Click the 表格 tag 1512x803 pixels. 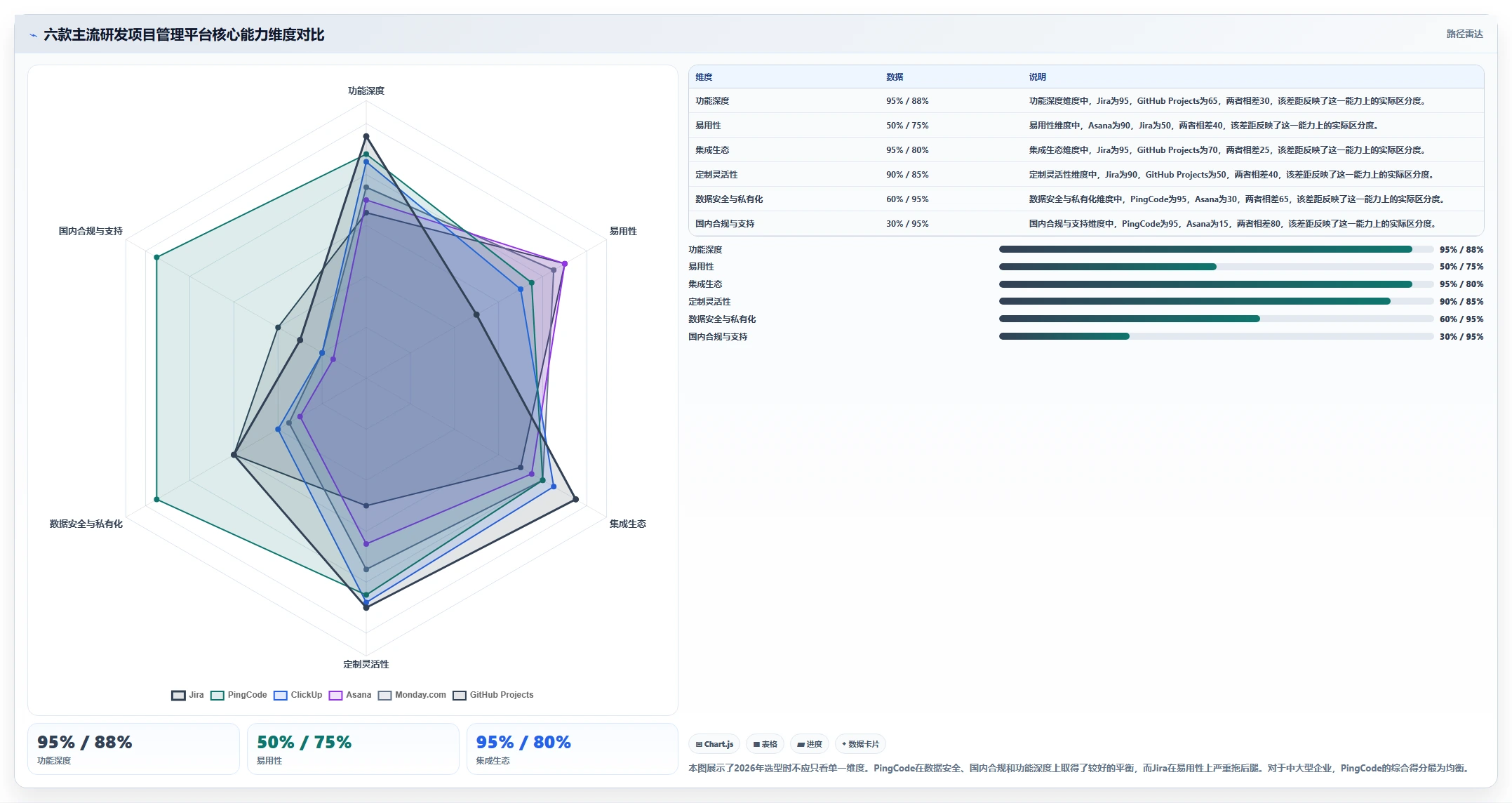765,744
